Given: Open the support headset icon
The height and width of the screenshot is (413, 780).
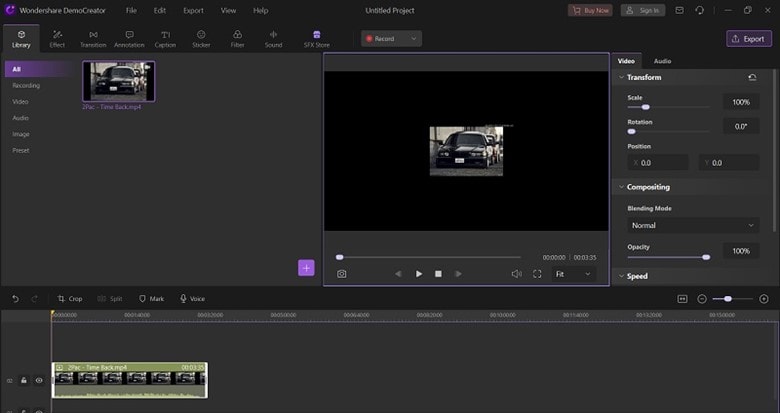Looking at the screenshot, I should [x=699, y=10].
